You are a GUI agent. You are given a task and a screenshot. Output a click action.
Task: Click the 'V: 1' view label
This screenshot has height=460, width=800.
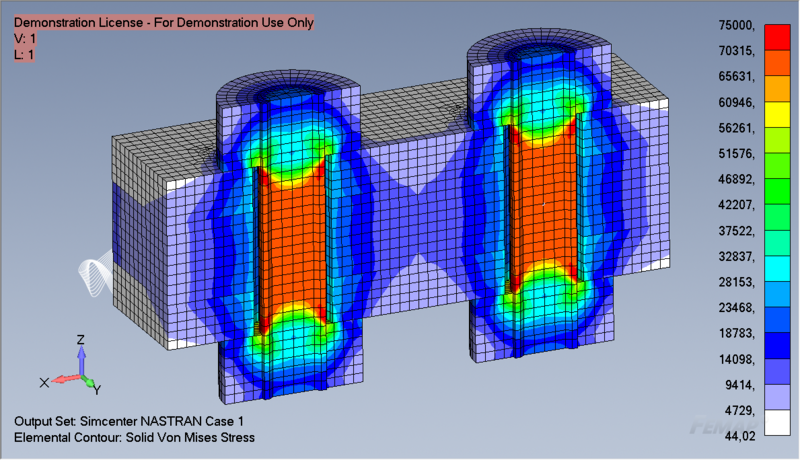[25, 38]
